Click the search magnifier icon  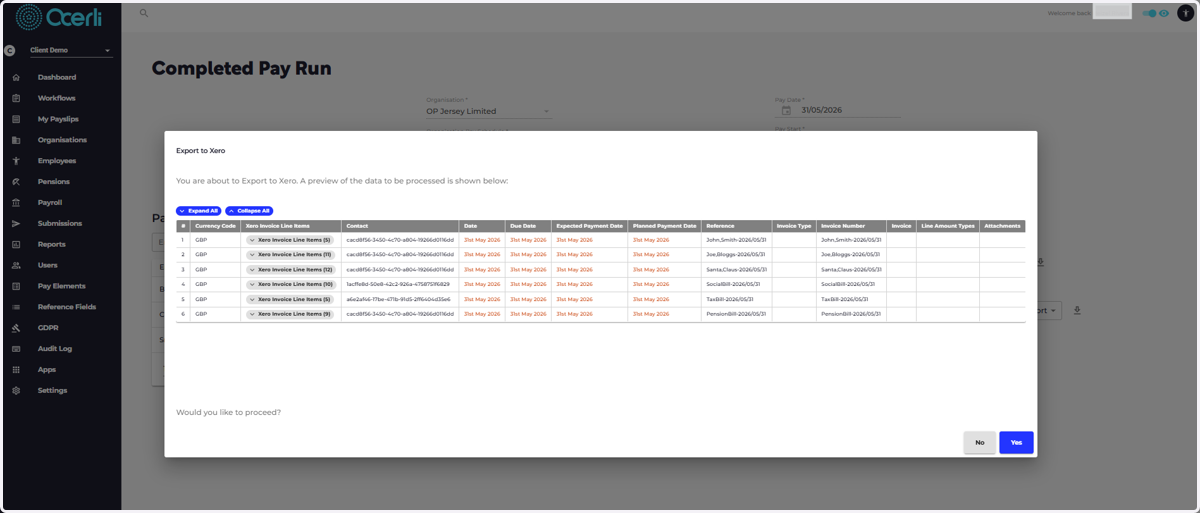[144, 13]
